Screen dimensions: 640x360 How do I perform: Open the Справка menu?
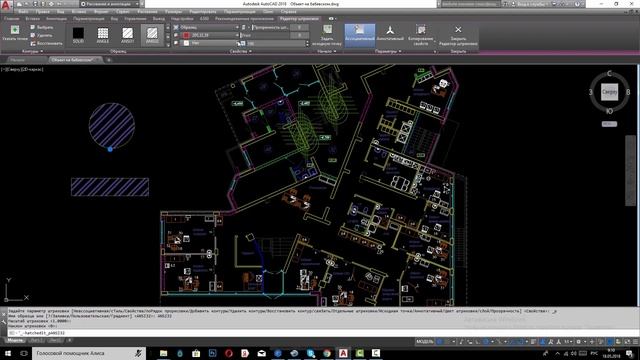pyautogui.click(x=288, y=11)
